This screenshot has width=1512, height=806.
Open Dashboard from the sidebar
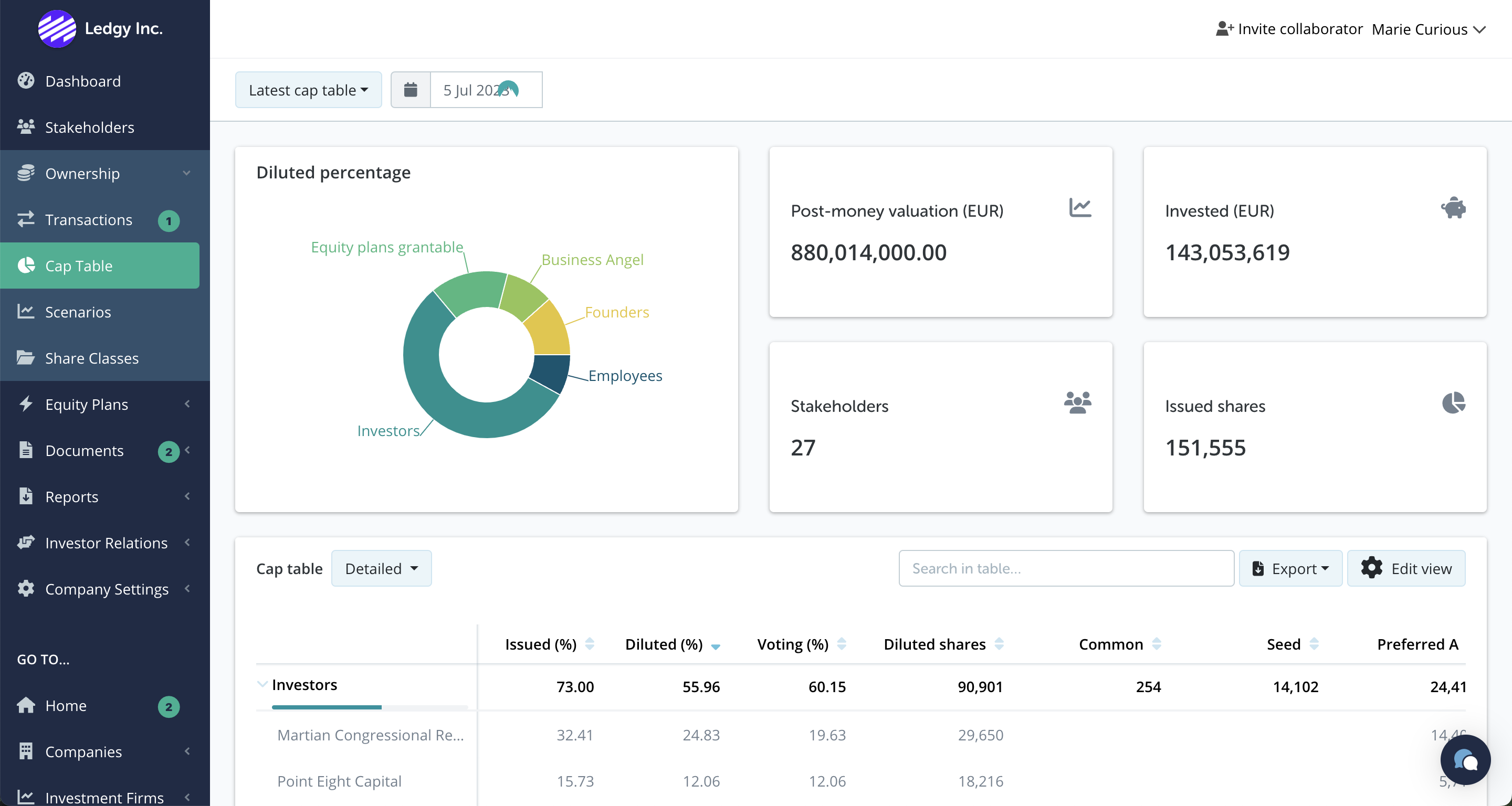[x=83, y=81]
